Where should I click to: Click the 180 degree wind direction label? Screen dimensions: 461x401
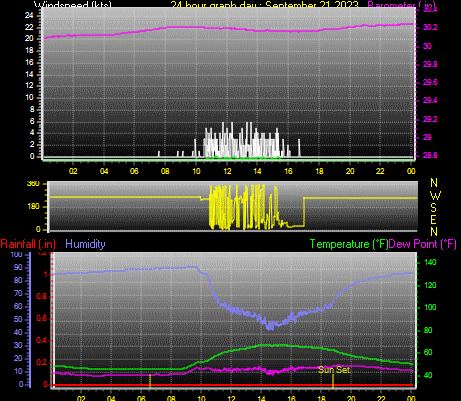tap(33, 206)
